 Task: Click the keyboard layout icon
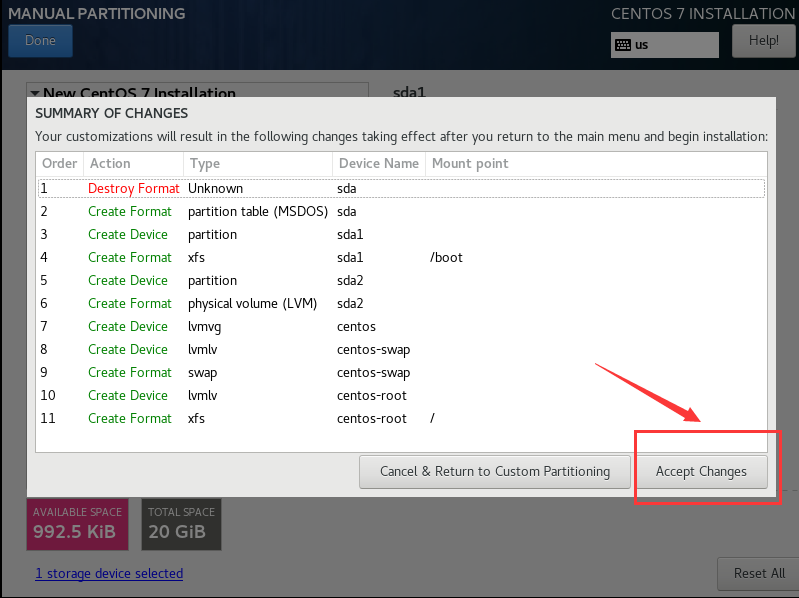tap(623, 45)
